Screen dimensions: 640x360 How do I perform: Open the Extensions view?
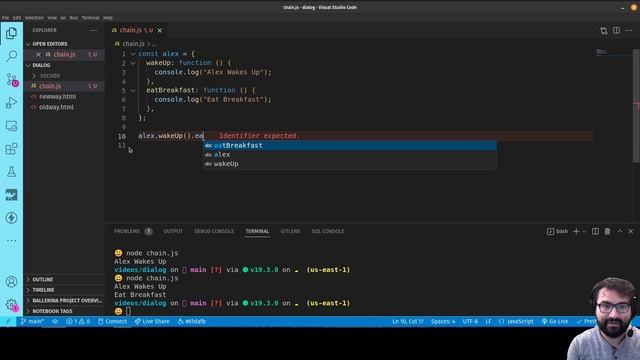[11, 149]
